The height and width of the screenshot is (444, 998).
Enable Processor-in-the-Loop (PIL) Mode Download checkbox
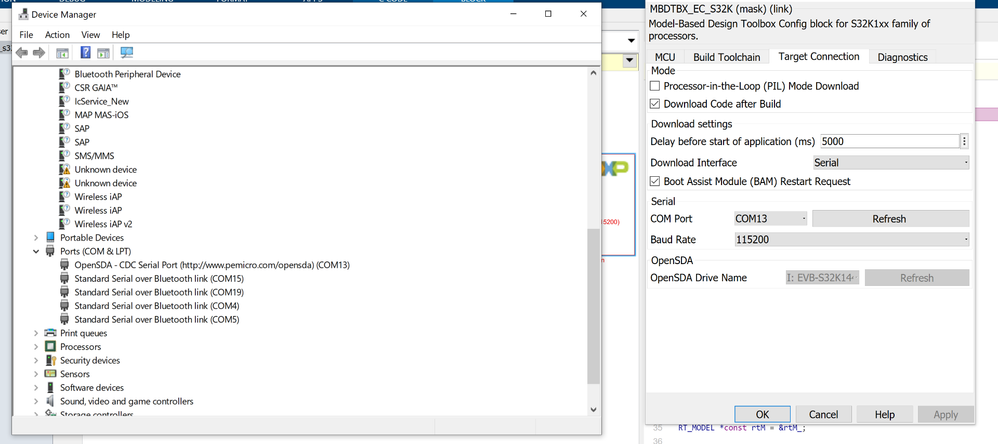tap(655, 86)
